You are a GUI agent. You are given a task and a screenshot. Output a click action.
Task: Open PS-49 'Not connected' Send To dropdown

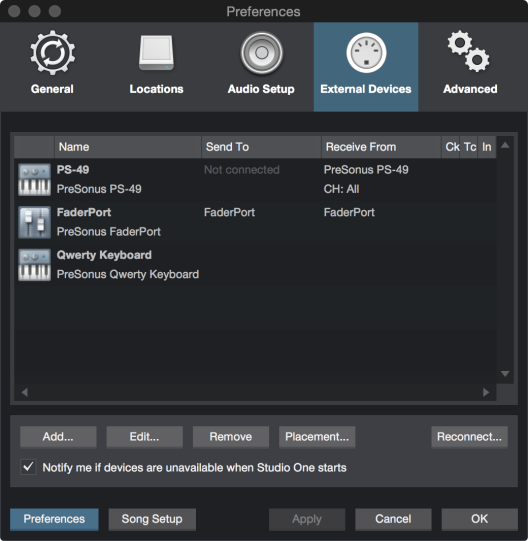click(x=242, y=170)
